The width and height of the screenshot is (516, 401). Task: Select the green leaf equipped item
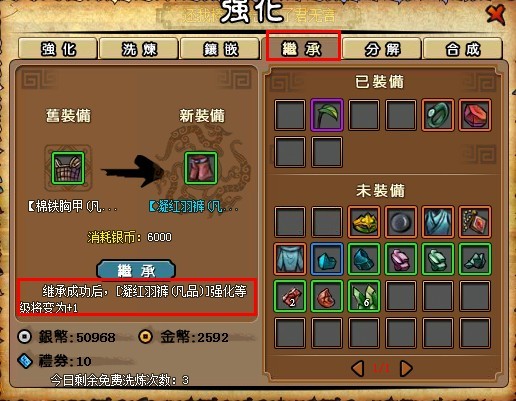coord(327,115)
